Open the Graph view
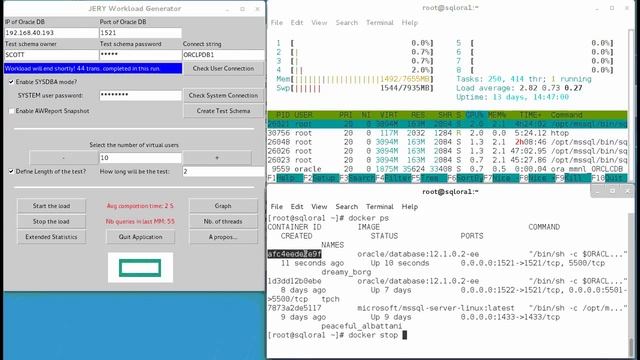The width and height of the screenshot is (640, 360). pyautogui.click(x=223, y=206)
